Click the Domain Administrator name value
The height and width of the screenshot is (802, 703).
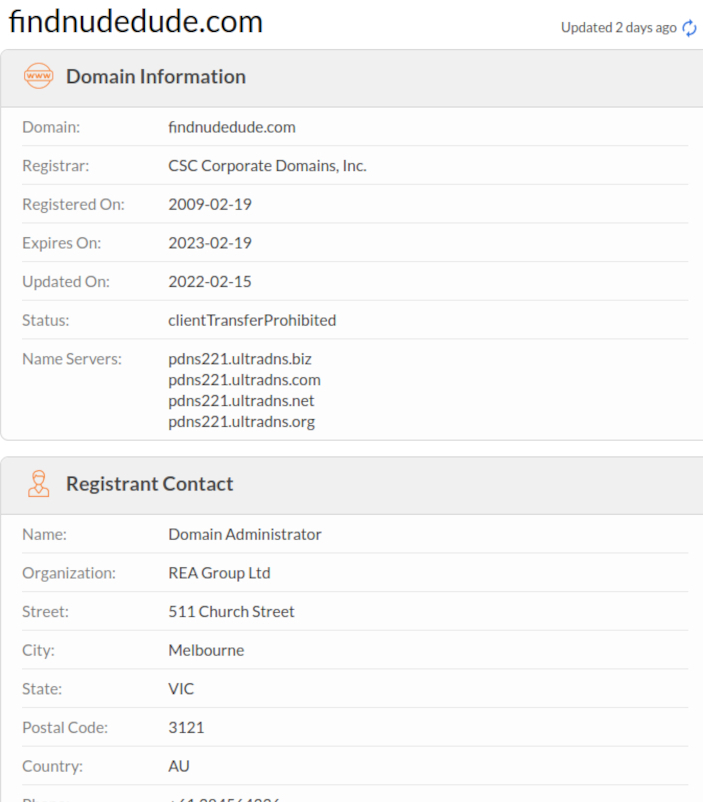245,535
